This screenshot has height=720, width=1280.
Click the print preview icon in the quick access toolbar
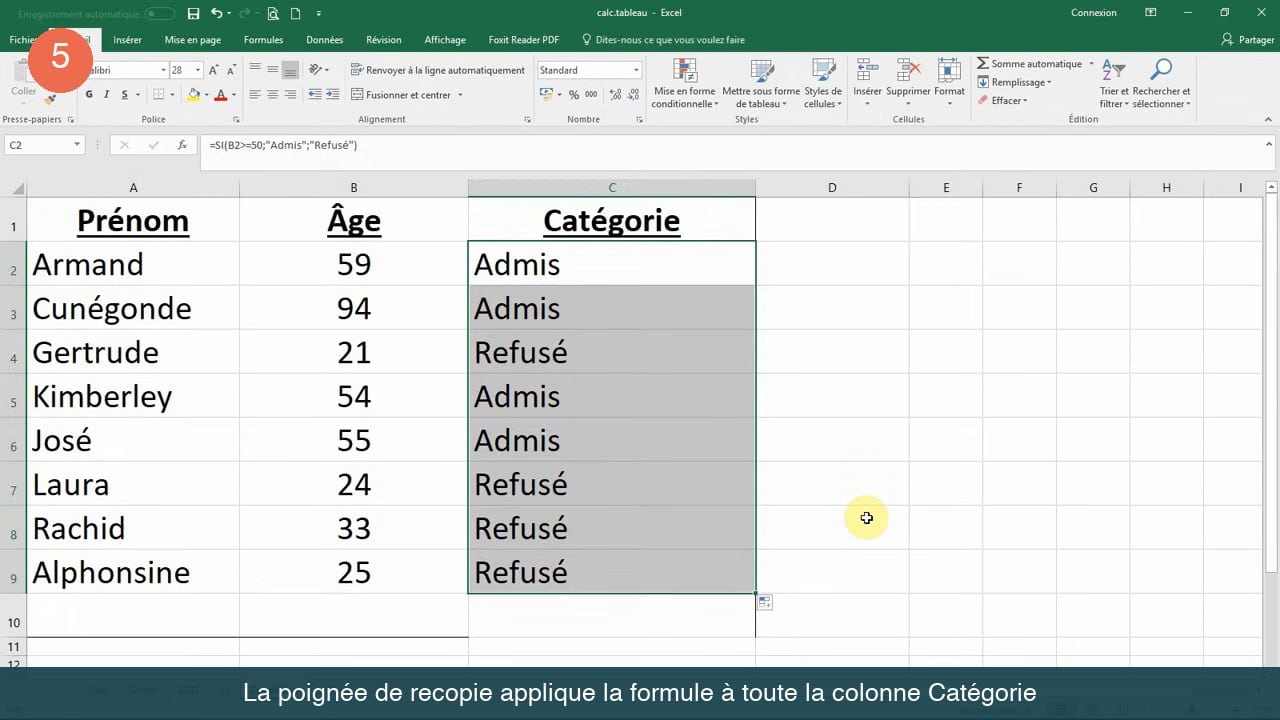(x=273, y=13)
